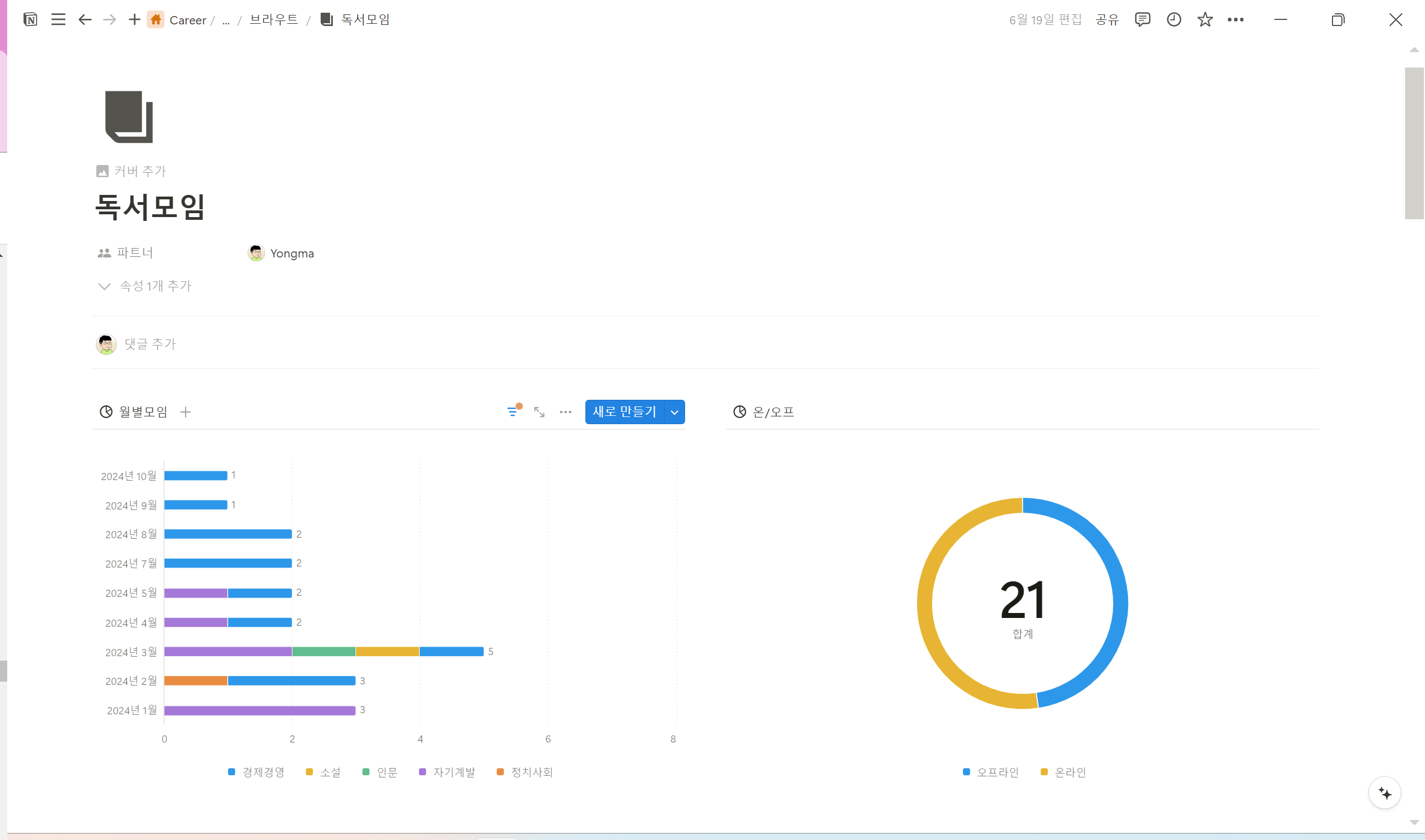Expand 월별모임 chart to full page
The width and height of the screenshot is (1425, 840).
coord(539,412)
